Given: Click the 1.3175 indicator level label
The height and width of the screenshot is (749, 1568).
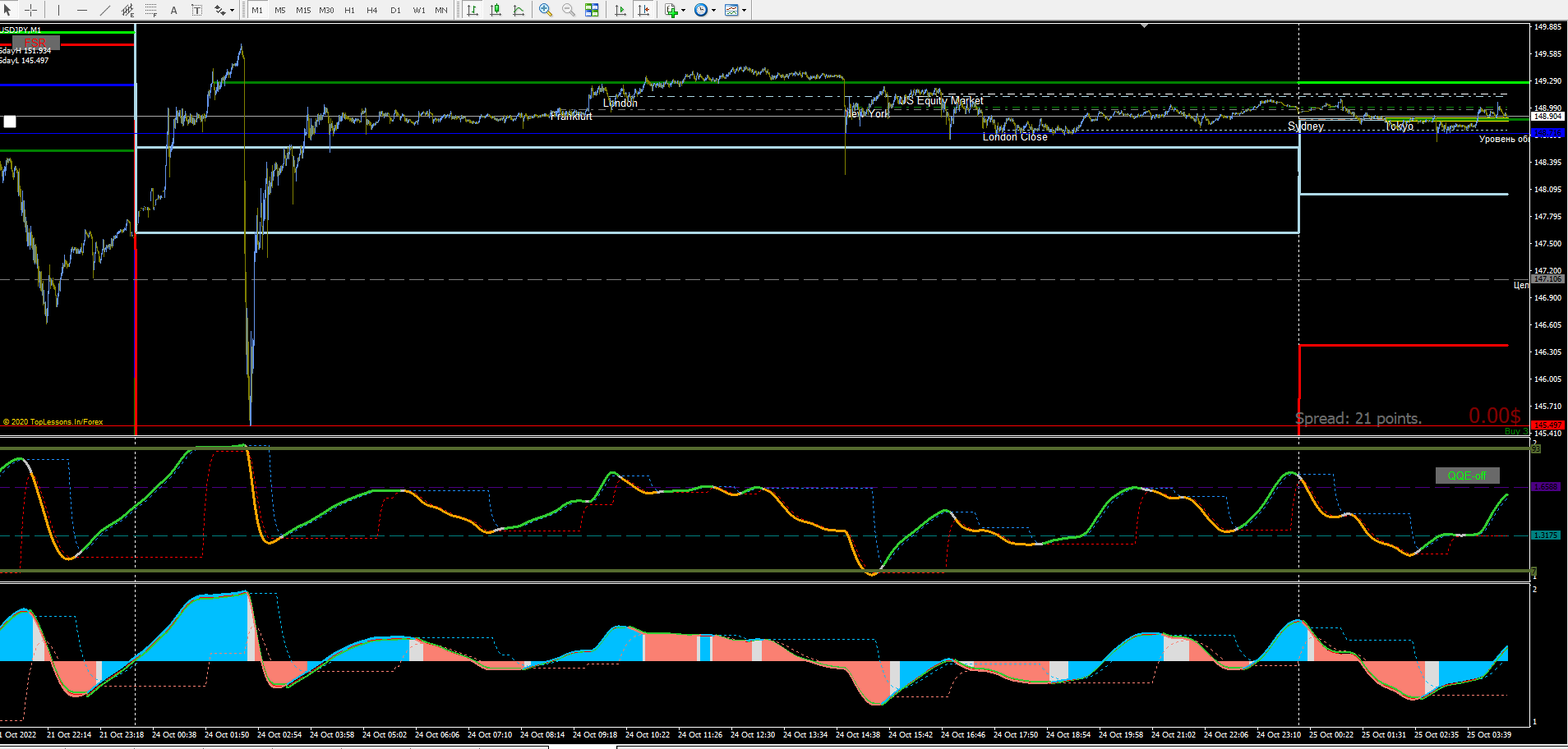Looking at the screenshot, I should pyautogui.click(x=1545, y=535).
